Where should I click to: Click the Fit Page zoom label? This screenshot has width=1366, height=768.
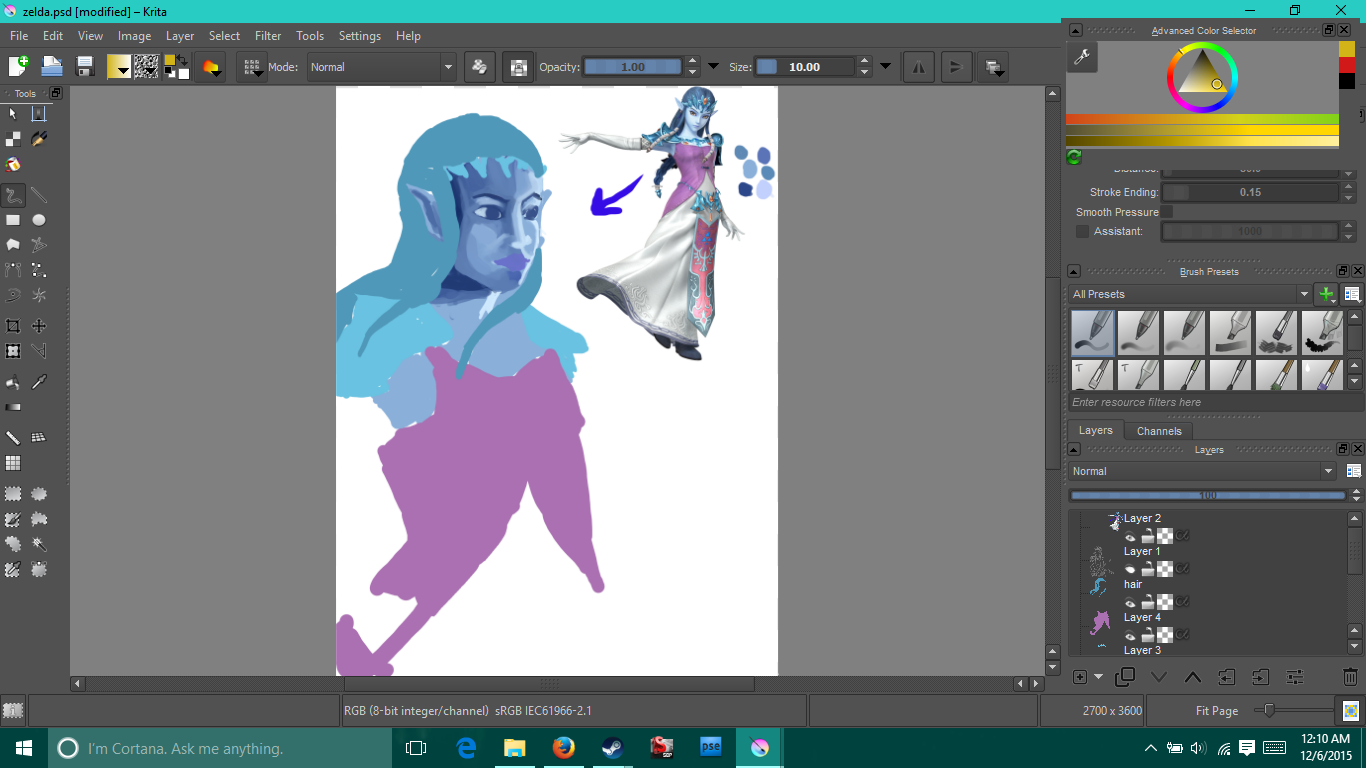(x=1216, y=711)
